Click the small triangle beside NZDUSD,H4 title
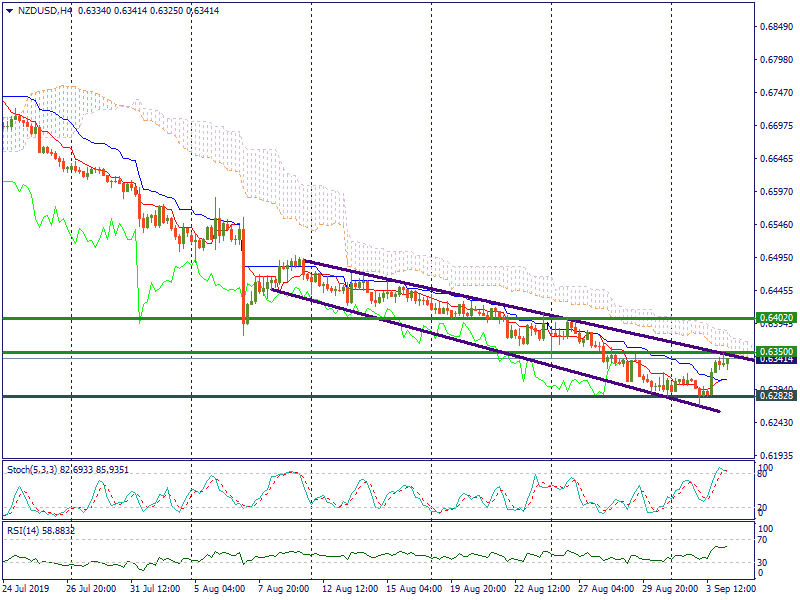 [10, 11]
